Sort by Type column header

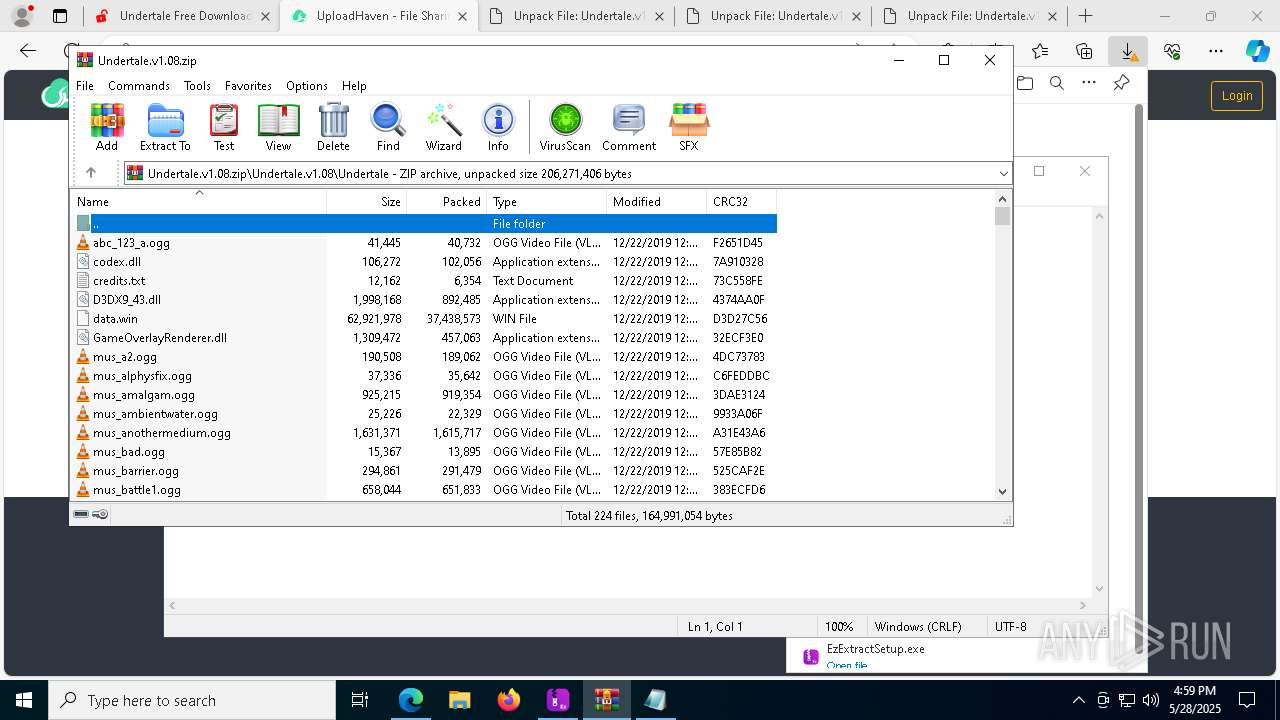(x=546, y=201)
